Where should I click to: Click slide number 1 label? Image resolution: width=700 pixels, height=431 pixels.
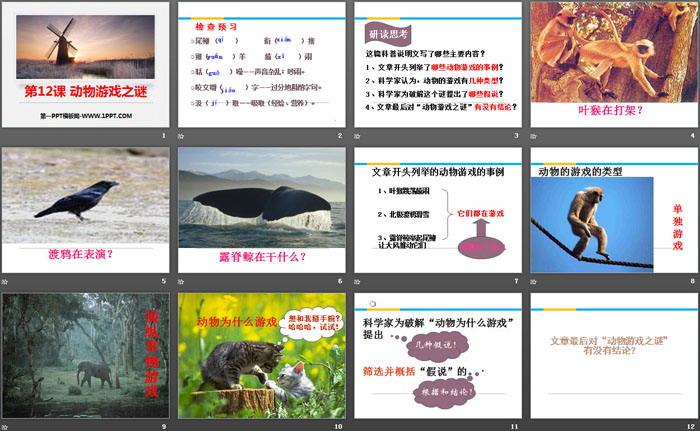164,135
